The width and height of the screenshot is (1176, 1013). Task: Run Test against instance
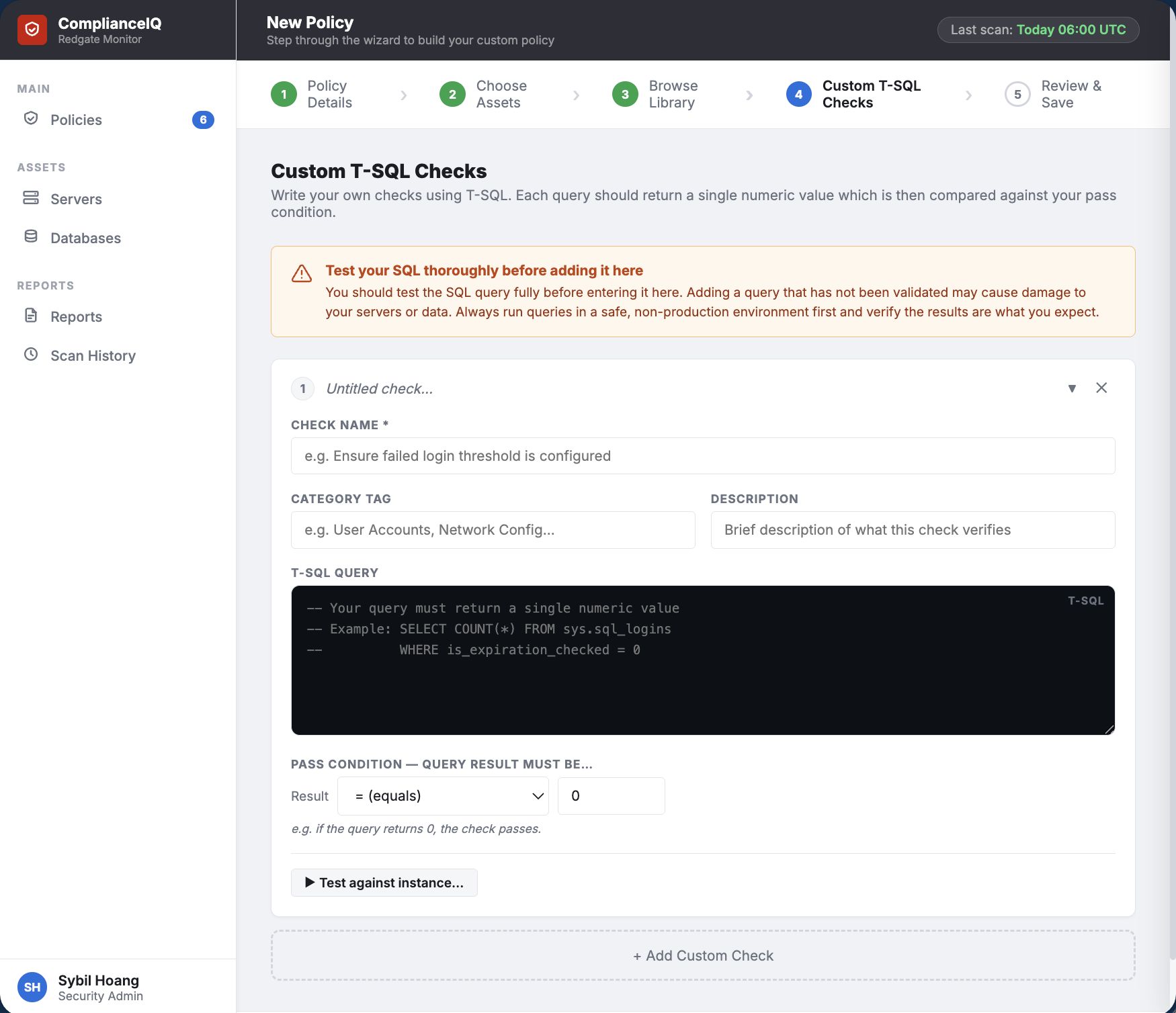(384, 882)
